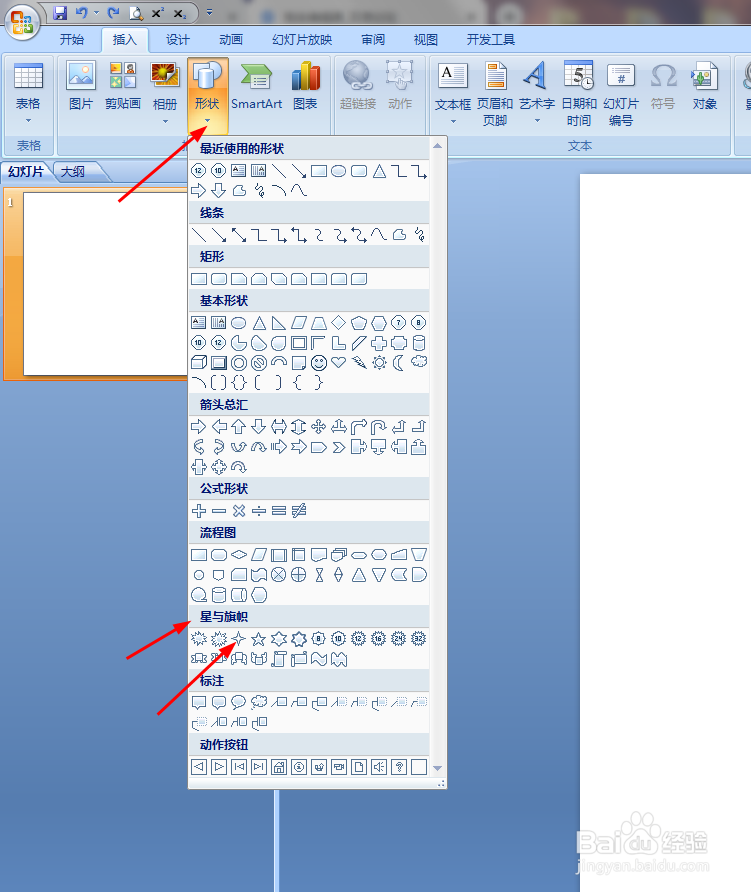Insert 幻灯片编号 slide number
This screenshot has height=892, width=751.
[x=621, y=94]
